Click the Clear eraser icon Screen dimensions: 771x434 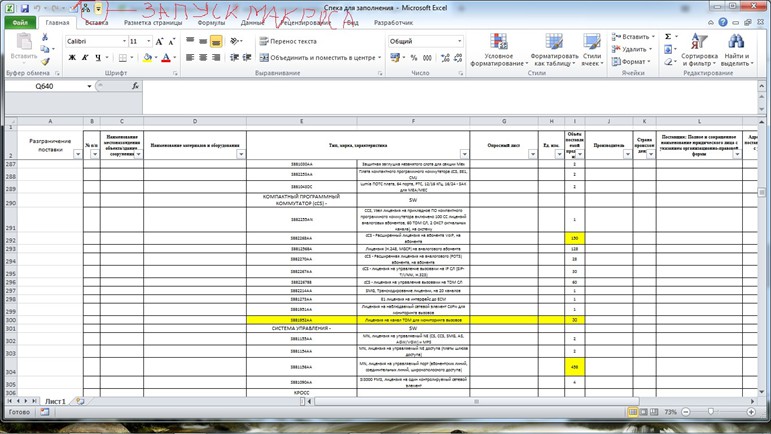(x=668, y=61)
